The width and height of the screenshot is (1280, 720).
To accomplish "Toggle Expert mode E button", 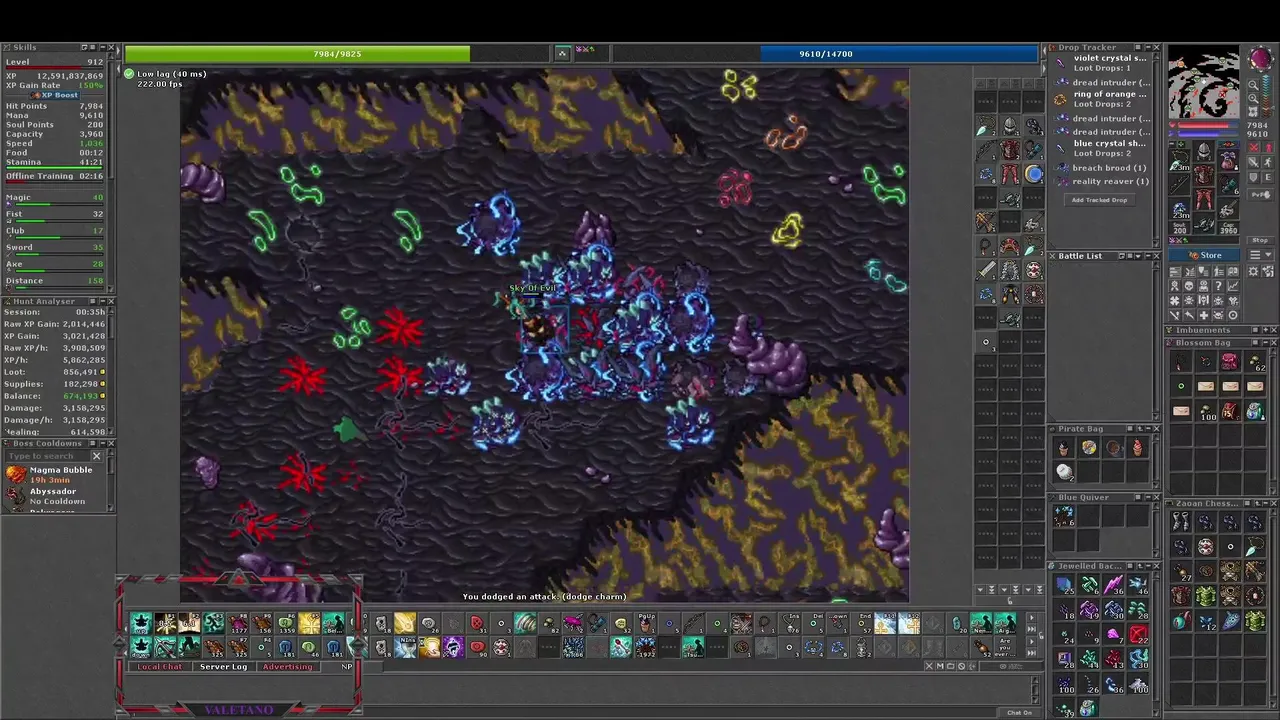I will (1268, 177).
